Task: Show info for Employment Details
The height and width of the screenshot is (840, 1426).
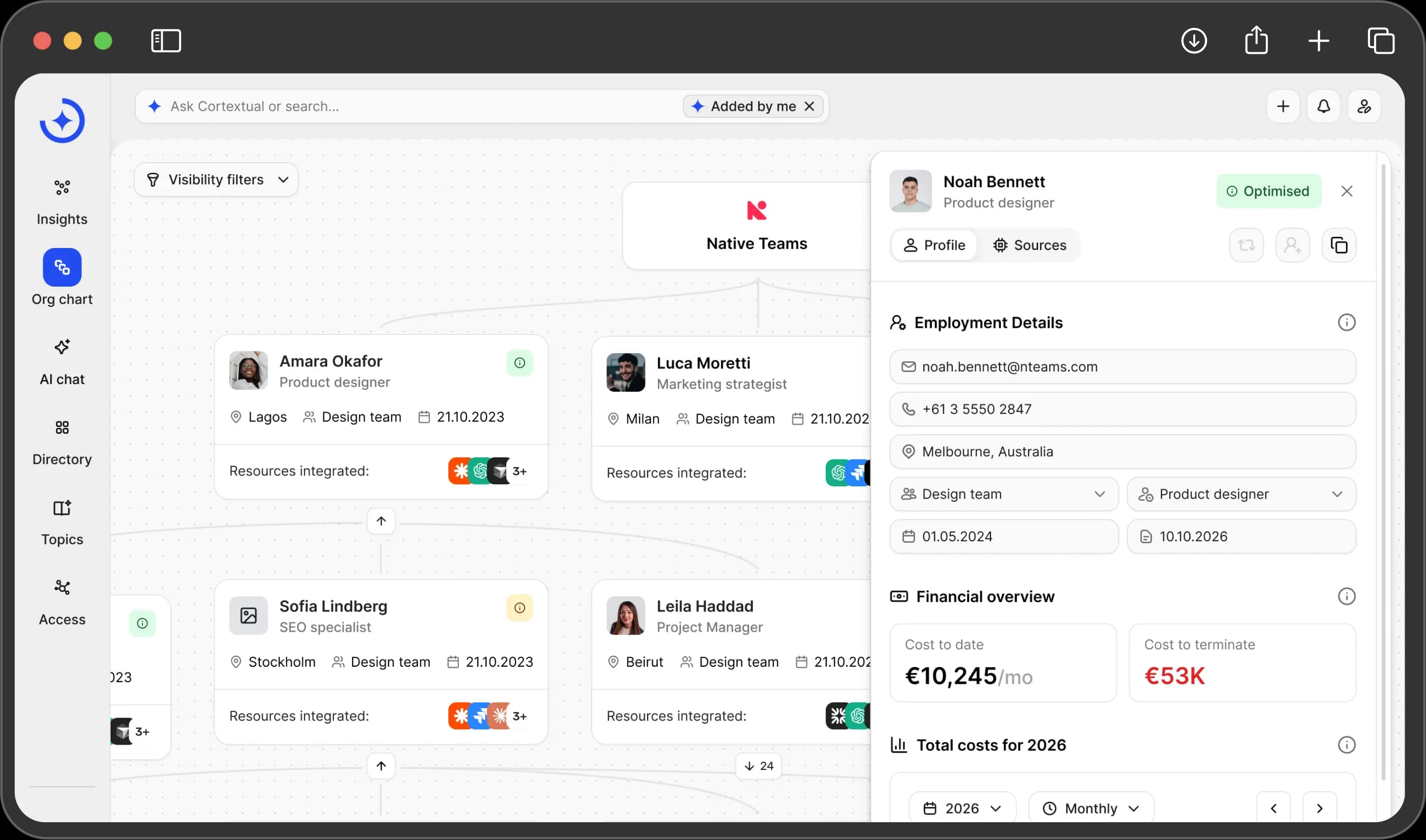Action: [x=1346, y=323]
